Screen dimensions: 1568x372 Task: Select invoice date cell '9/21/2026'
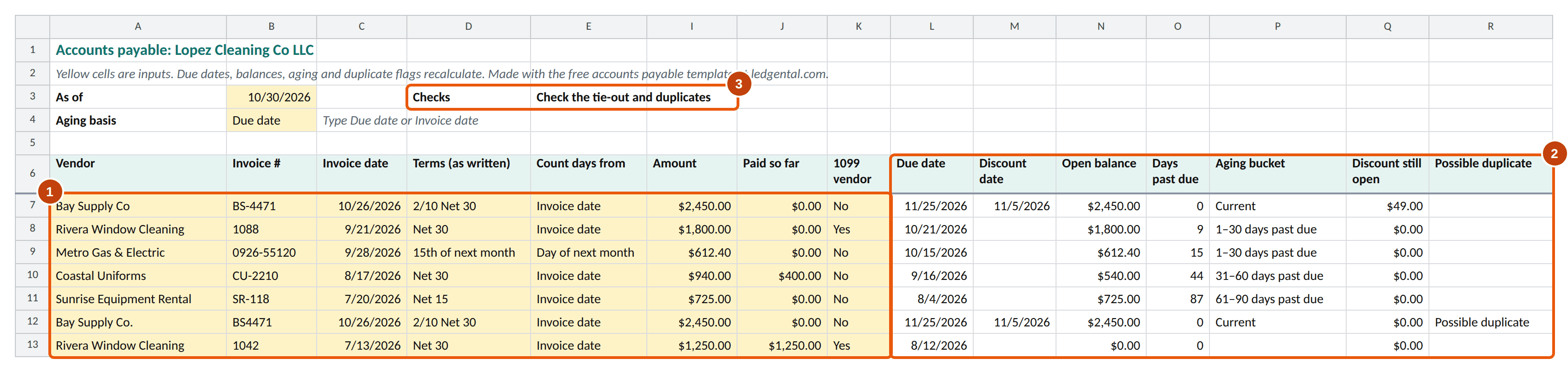click(362, 229)
